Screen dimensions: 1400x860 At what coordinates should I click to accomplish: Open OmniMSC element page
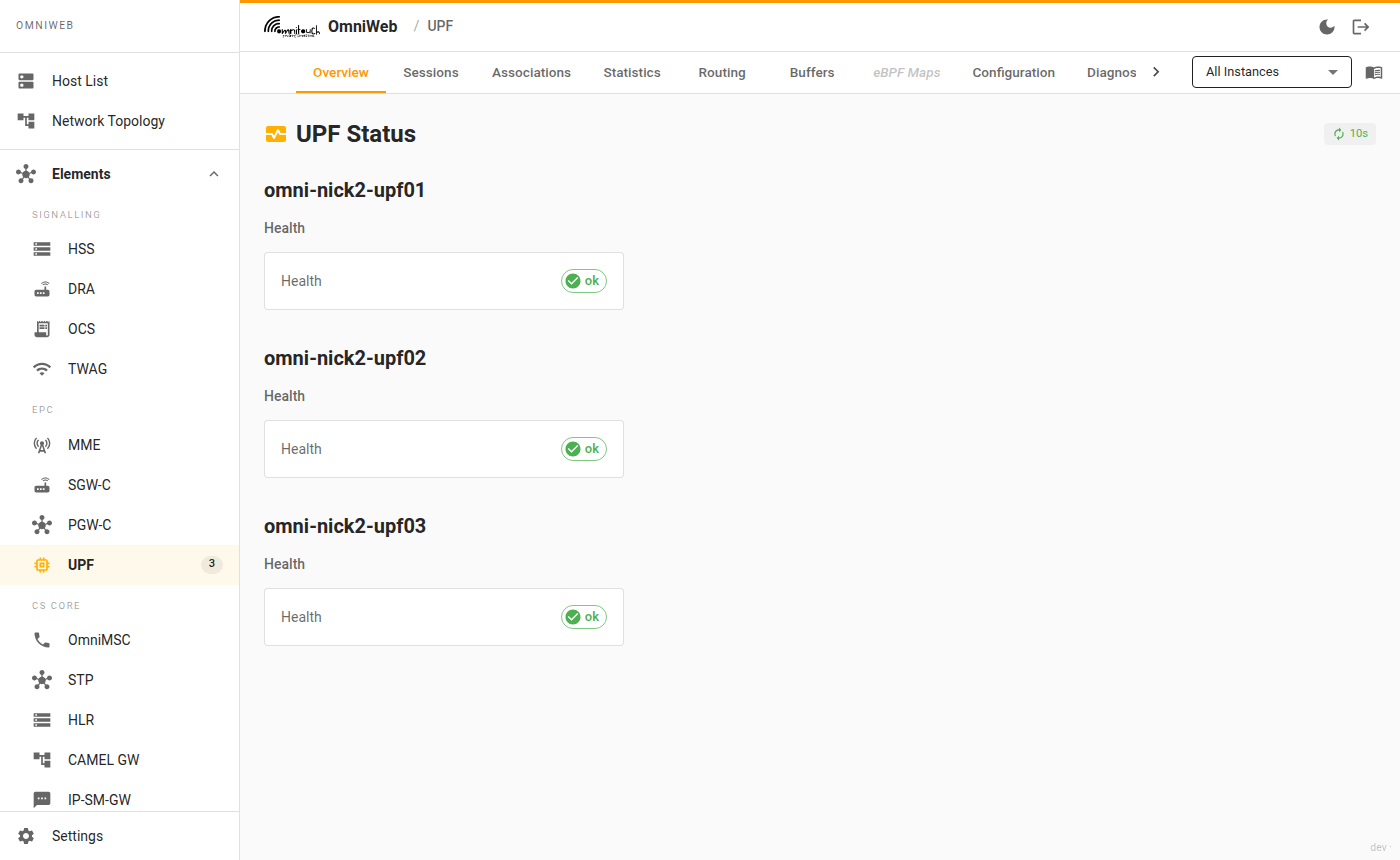pos(120,640)
